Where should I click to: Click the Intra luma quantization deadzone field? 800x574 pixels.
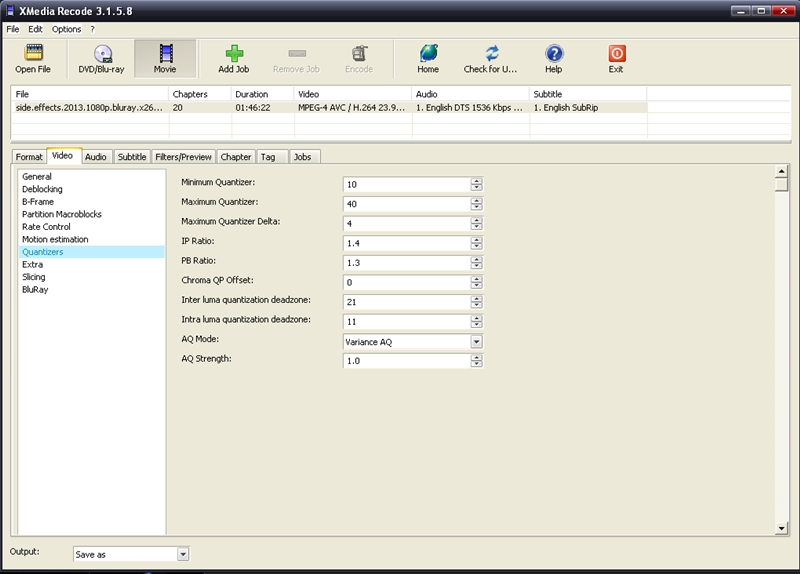(407, 321)
